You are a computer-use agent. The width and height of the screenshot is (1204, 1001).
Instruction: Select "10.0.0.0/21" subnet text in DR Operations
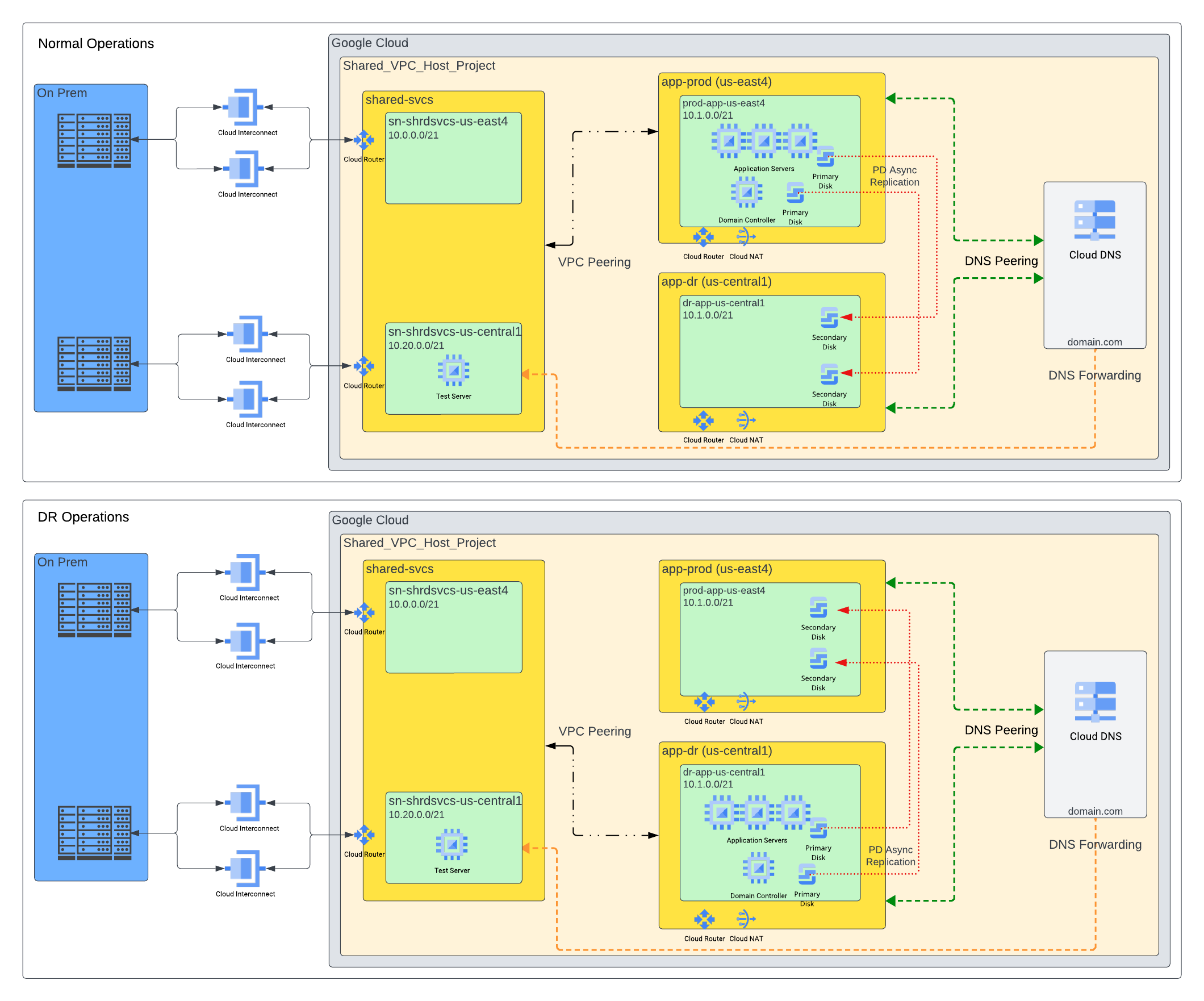point(414,604)
